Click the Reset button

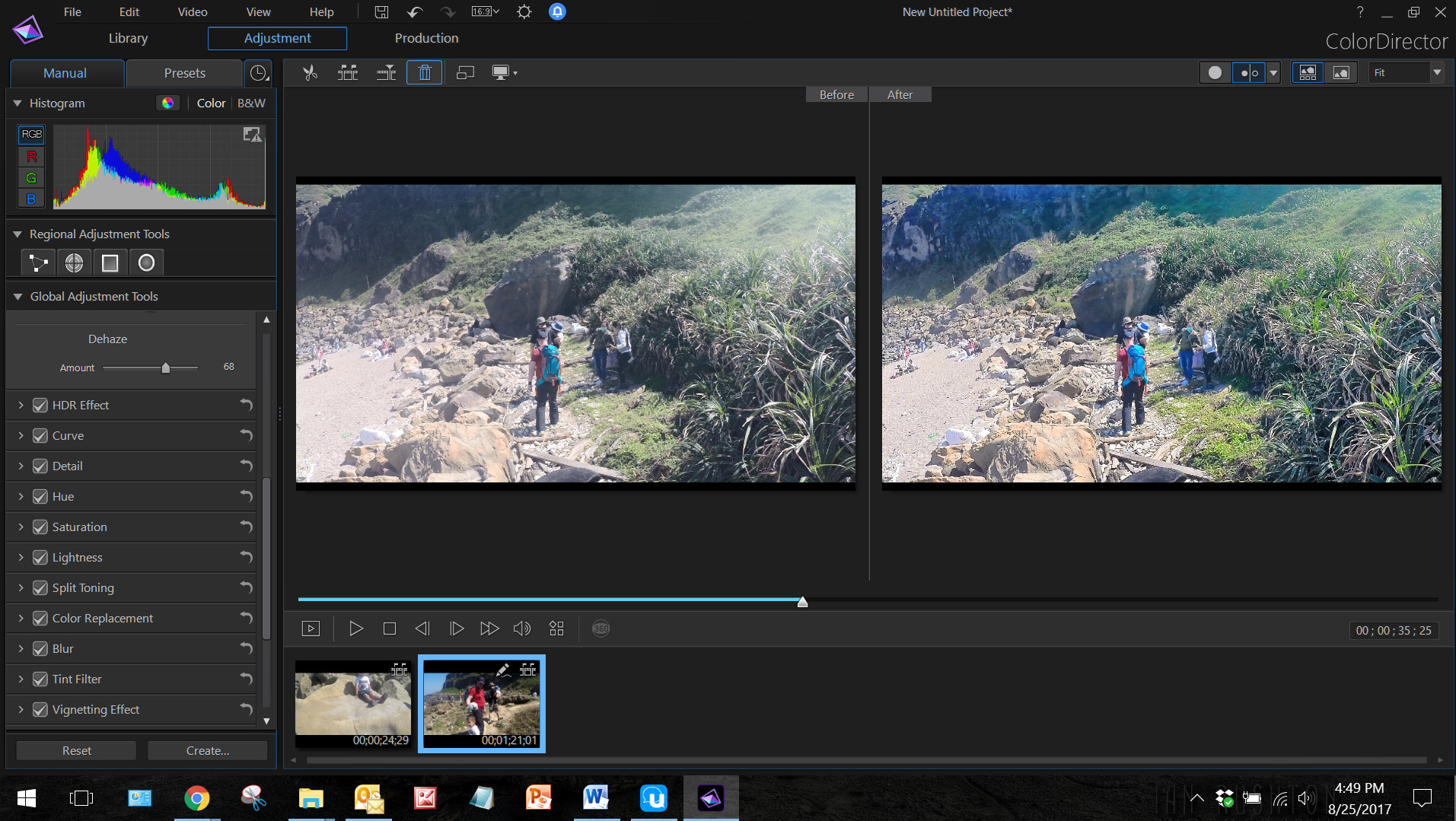point(75,749)
